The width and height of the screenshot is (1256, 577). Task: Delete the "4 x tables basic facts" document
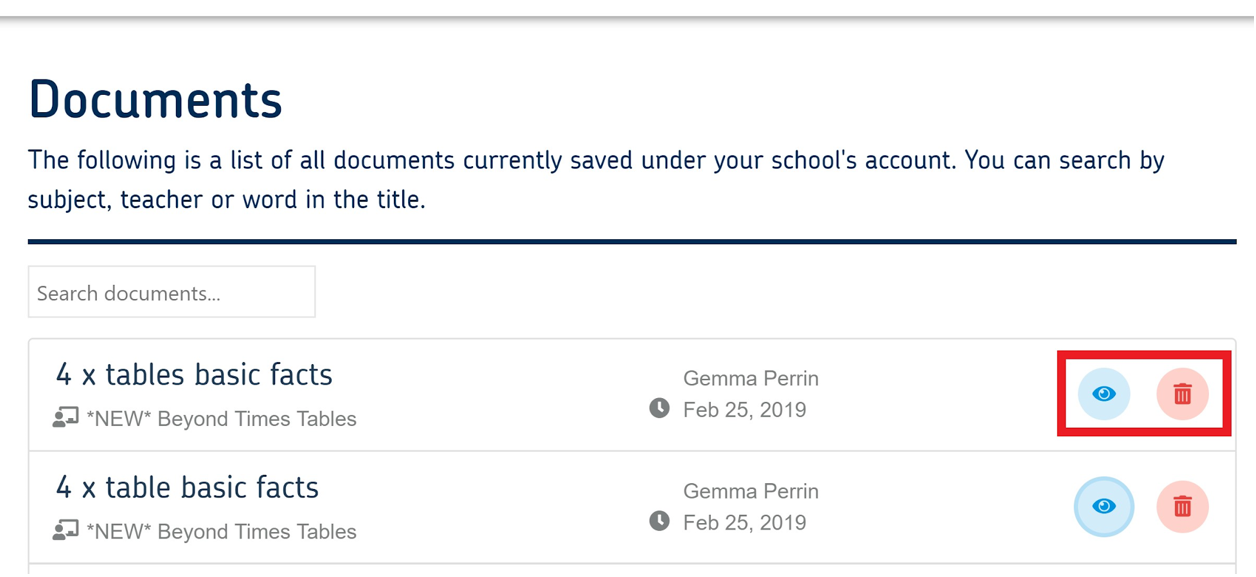pyautogui.click(x=1182, y=394)
